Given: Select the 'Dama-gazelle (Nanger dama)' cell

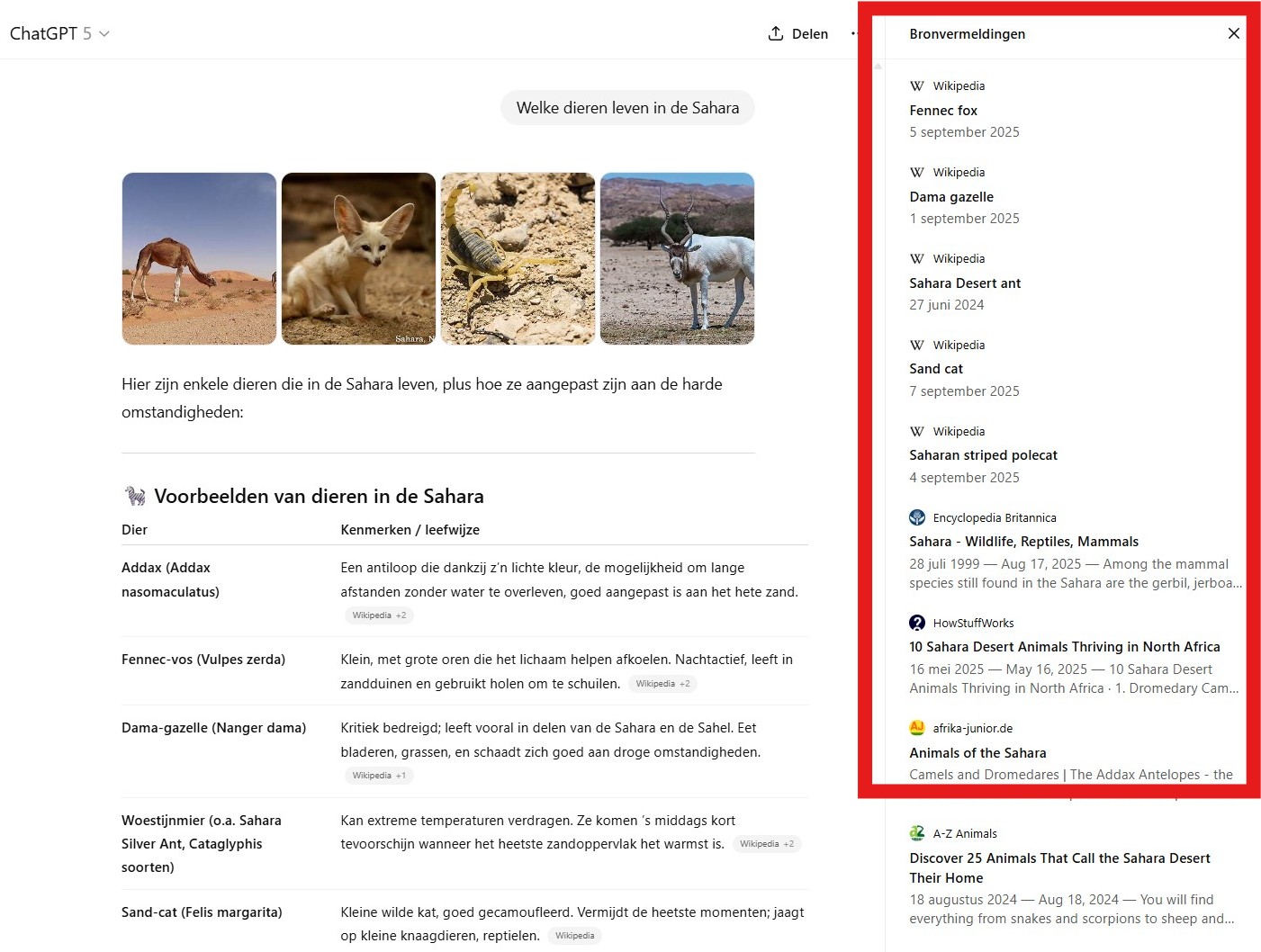Looking at the screenshot, I should [x=213, y=728].
